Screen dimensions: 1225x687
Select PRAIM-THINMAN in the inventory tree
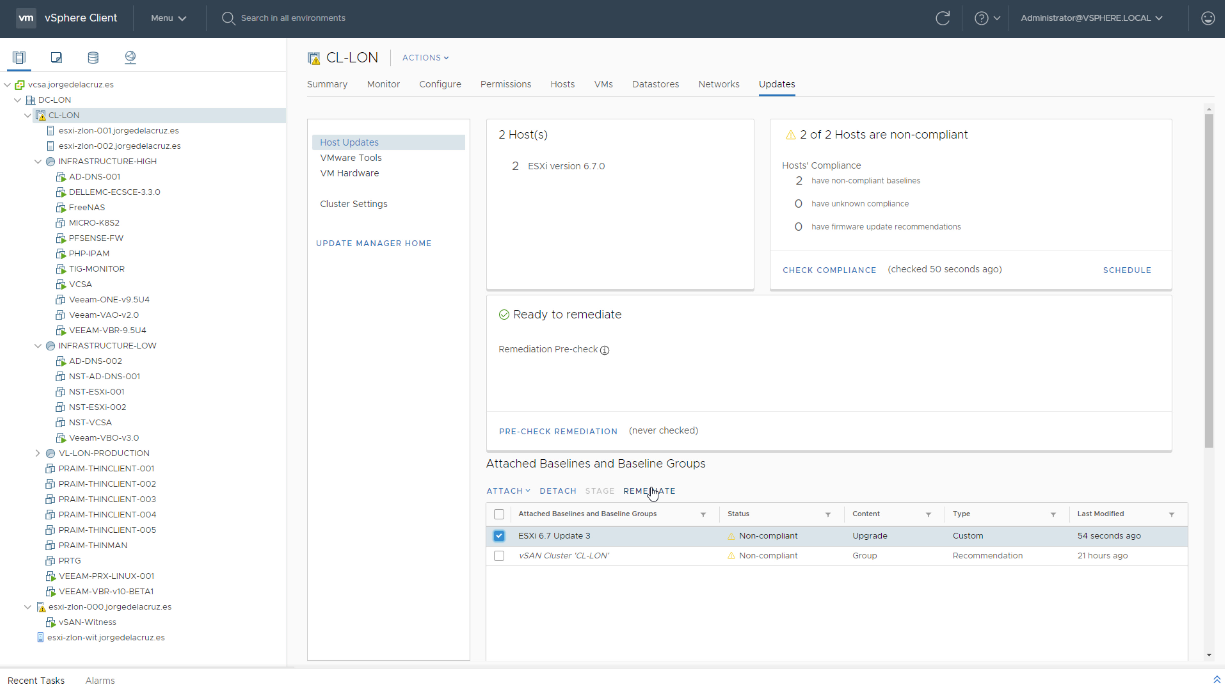[93, 545]
